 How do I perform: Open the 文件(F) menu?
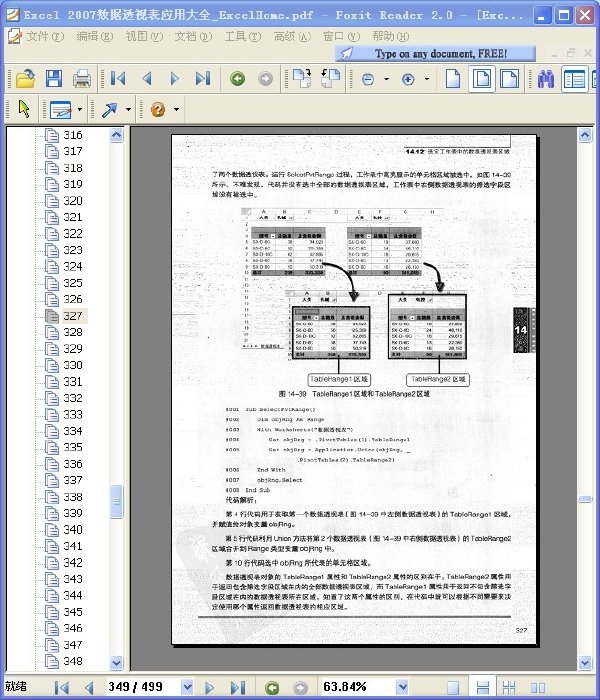[45, 36]
